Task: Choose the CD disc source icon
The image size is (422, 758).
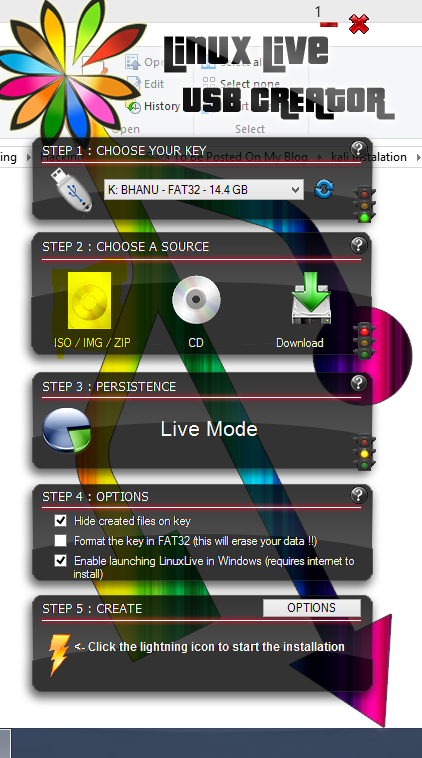Action: tap(196, 300)
